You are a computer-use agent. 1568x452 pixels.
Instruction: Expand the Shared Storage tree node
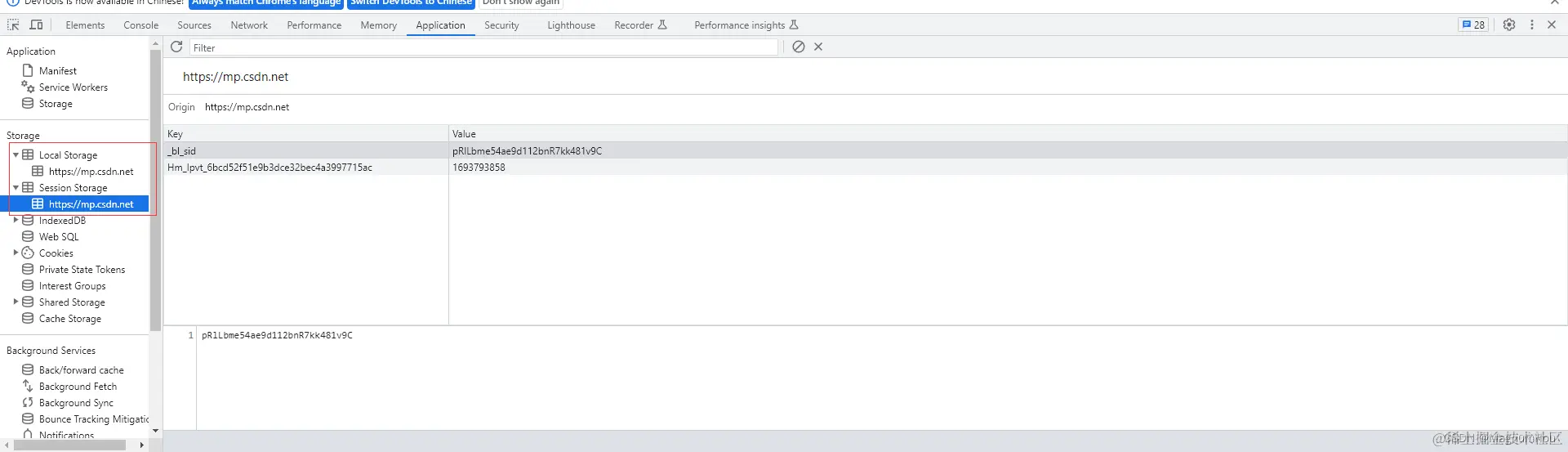coord(16,302)
